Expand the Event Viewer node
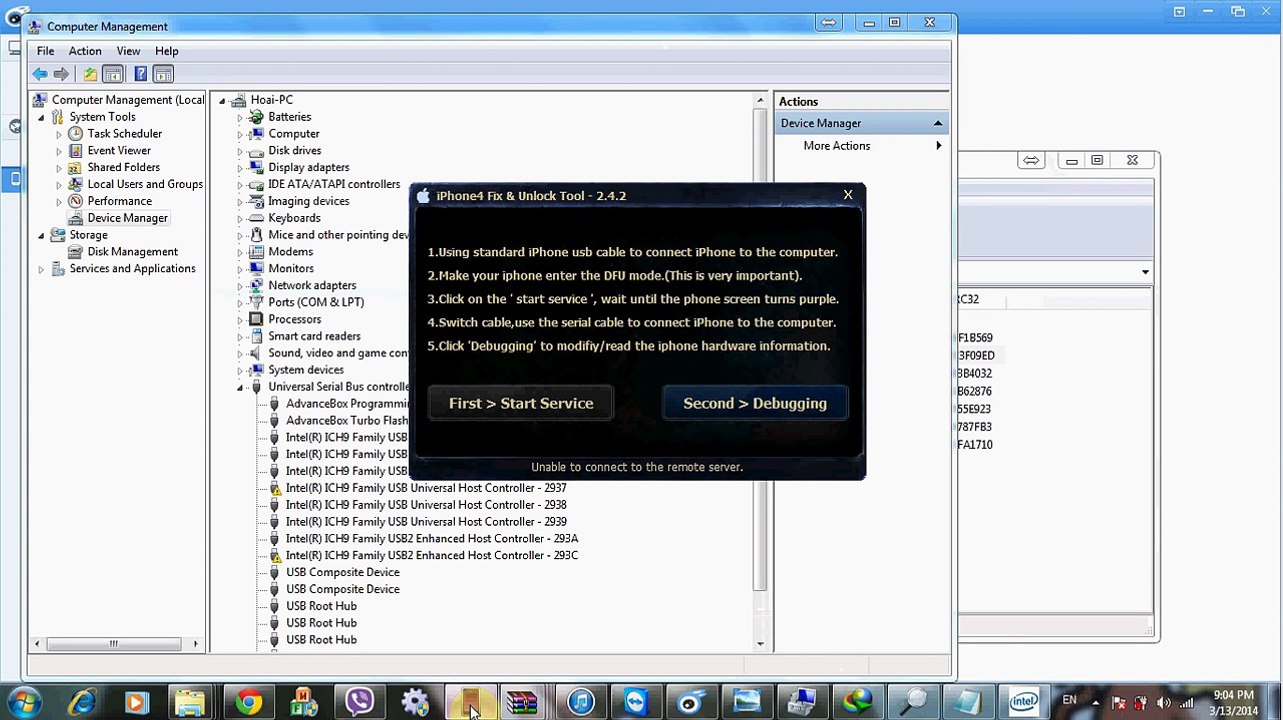Viewport: 1283px width, 720px height. click(x=59, y=151)
